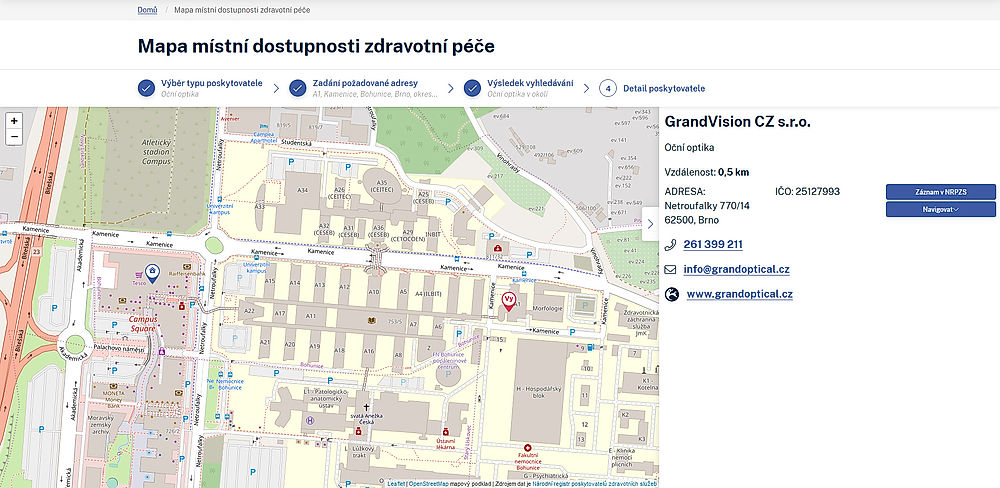Image resolution: width=1000 pixels, height=488 pixels.
Task: Click the envelope email icon
Action: 671,269
